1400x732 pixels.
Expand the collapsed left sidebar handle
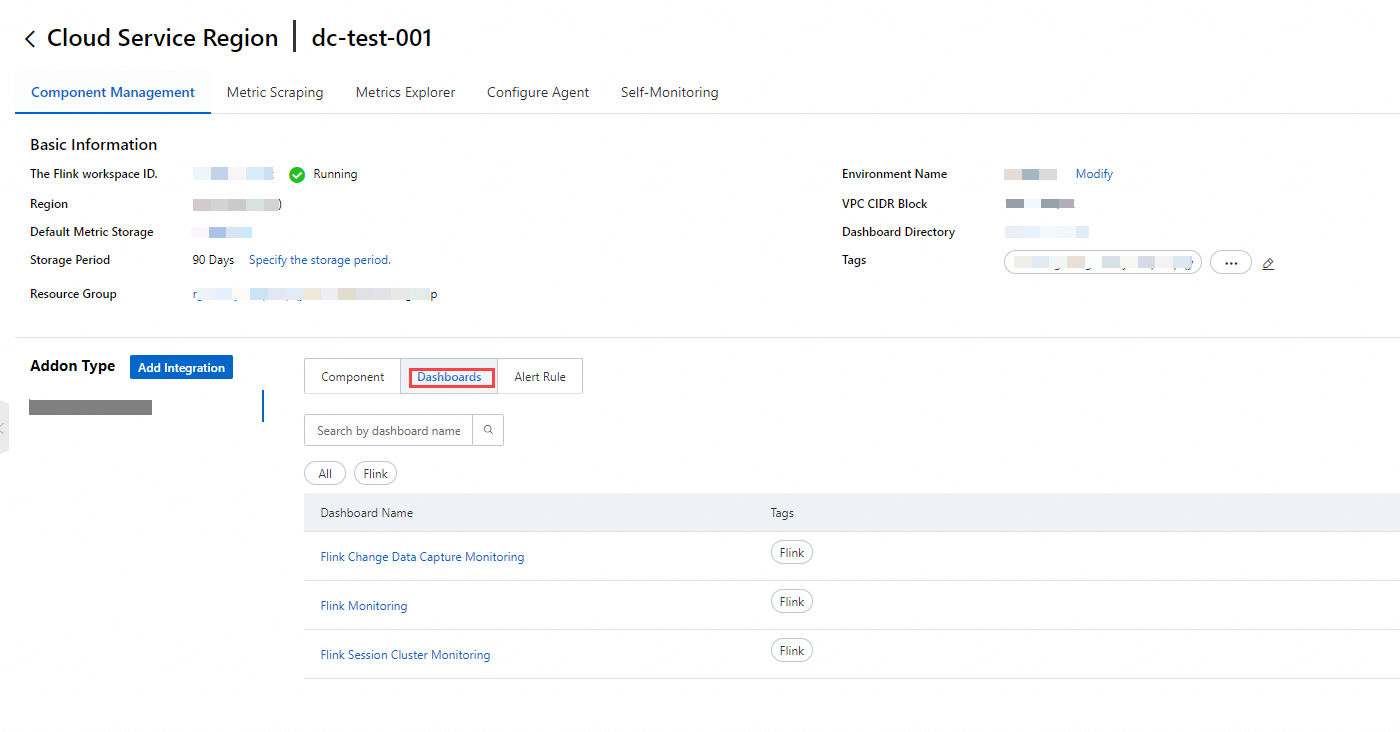click(x=4, y=428)
